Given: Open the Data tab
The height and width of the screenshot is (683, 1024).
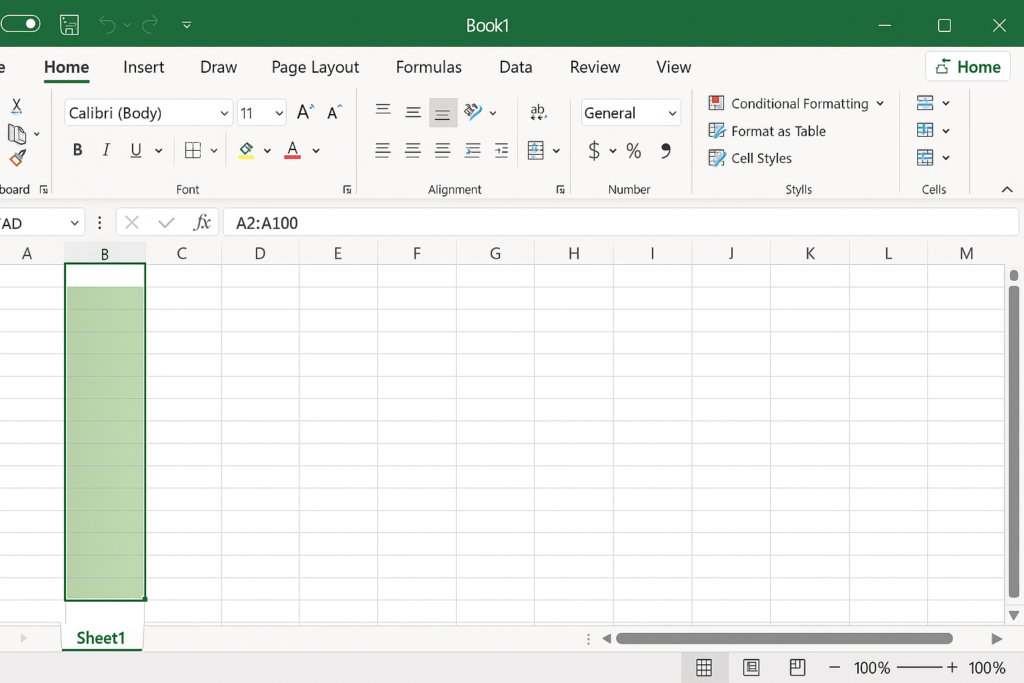Looking at the screenshot, I should 516,67.
